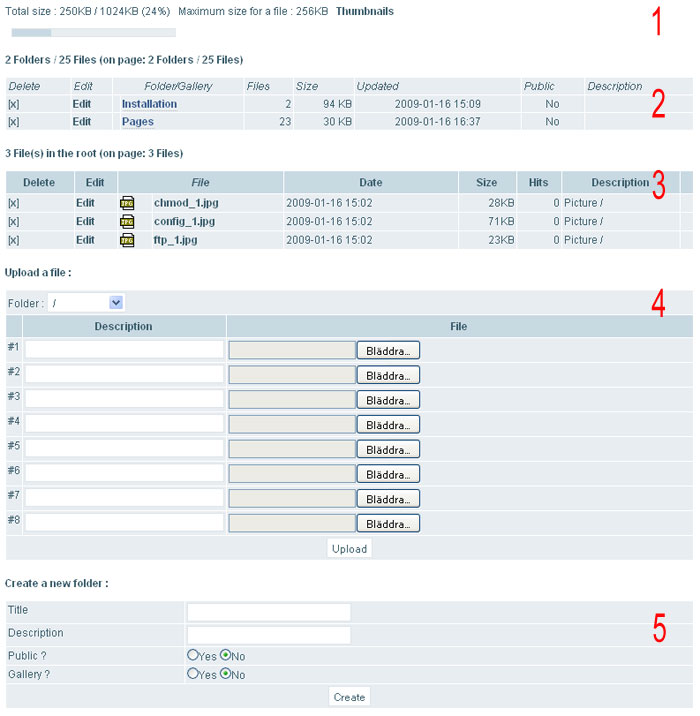Delete ftp_1.jpg using its [x]
This screenshot has width=700, height=716.
tap(13, 240)
